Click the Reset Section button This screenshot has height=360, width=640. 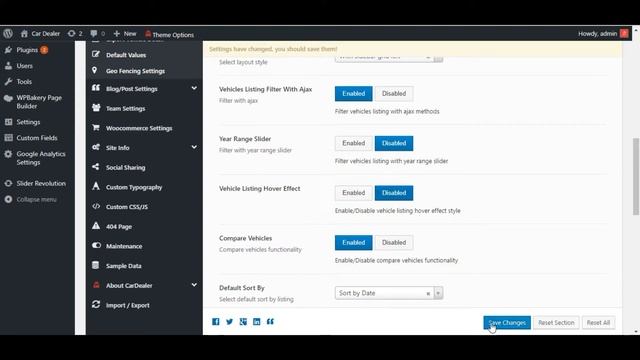(x=556, y=322)
